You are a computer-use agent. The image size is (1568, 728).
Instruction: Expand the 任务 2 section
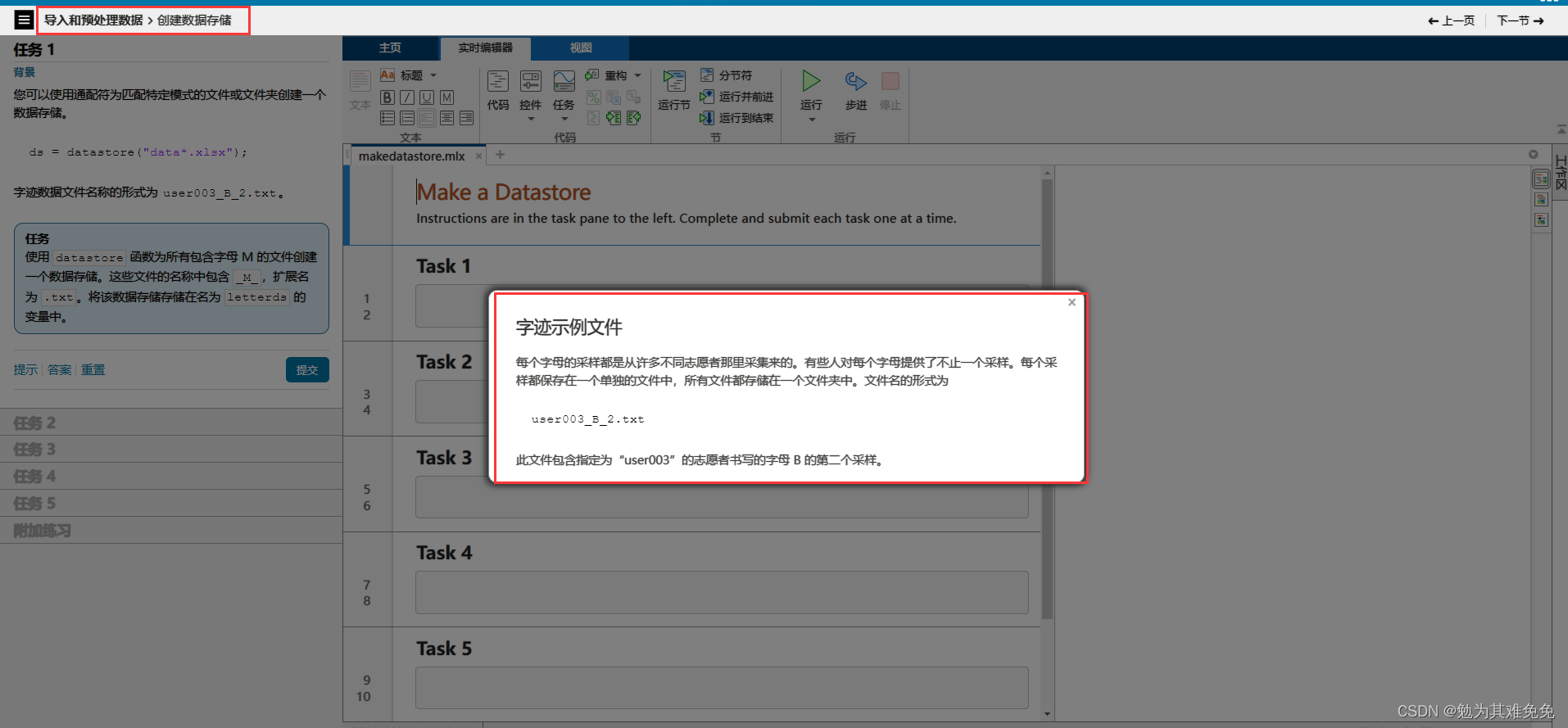(x=171, y=423)
